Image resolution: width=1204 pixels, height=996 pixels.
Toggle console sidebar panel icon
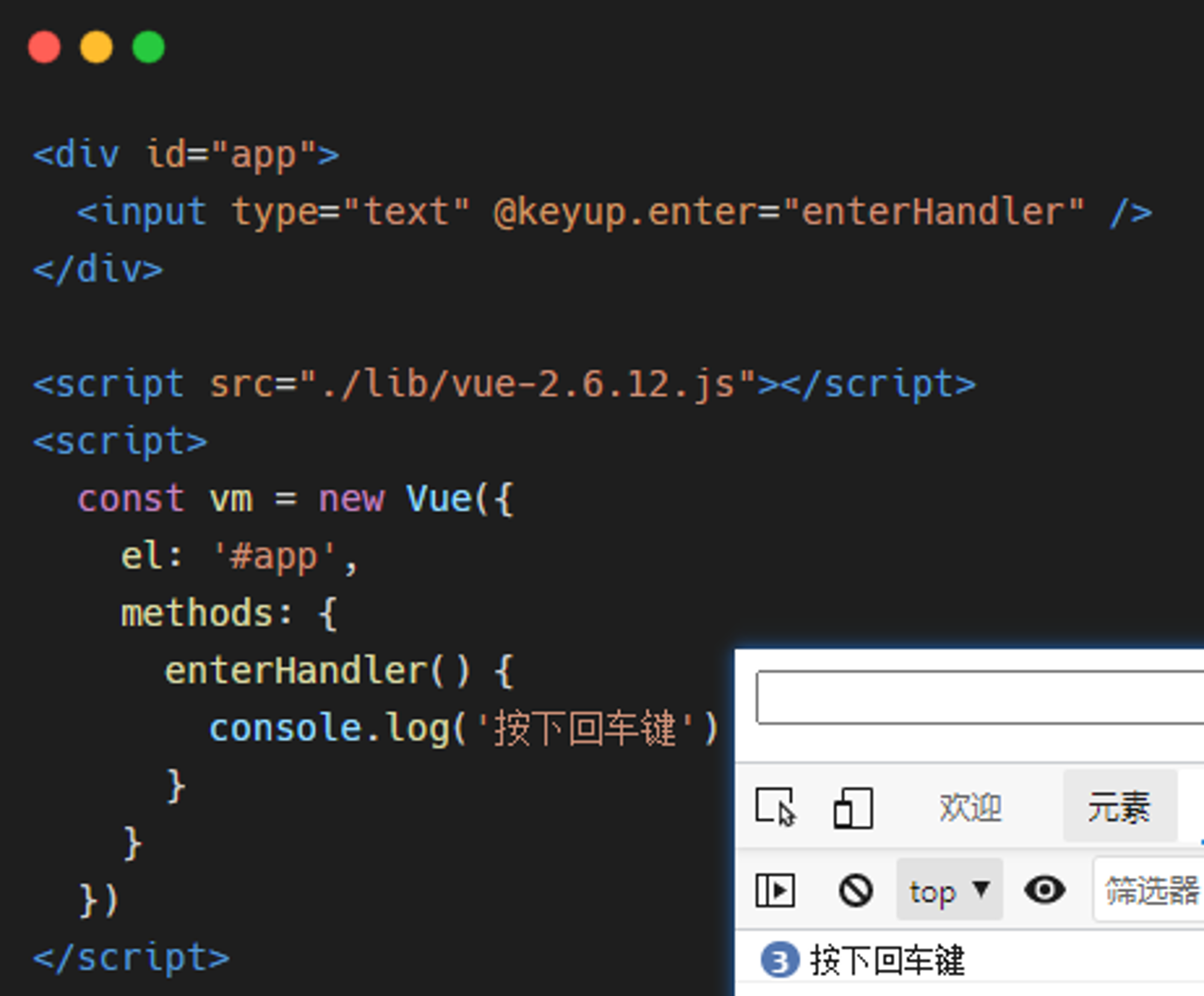point(775,890)
